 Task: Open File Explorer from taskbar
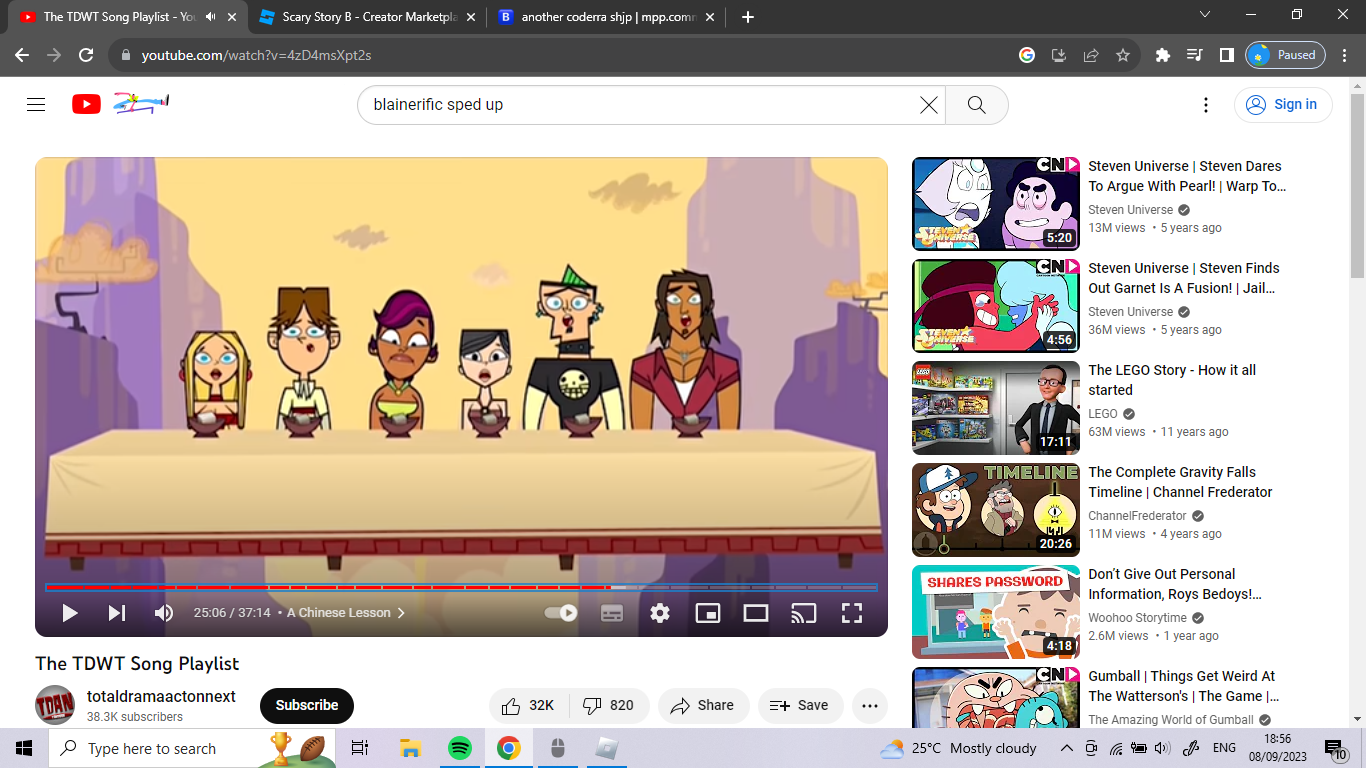410,748
